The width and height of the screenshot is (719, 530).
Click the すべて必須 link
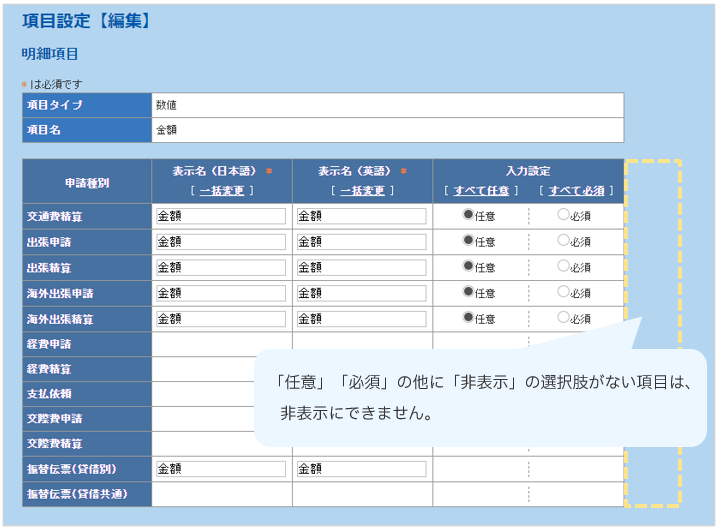coord(576,191)
